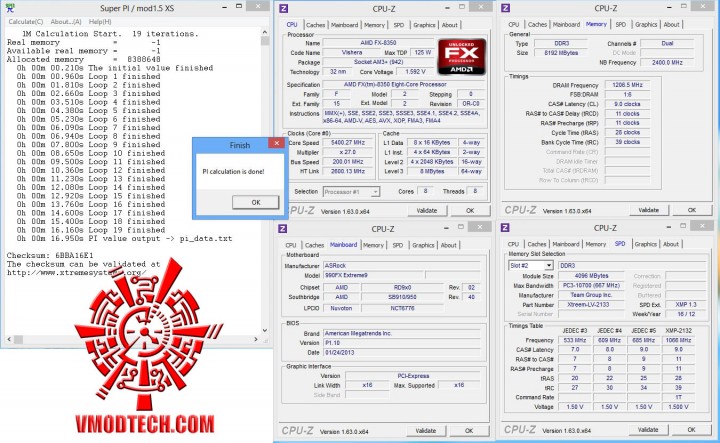Screen dimensions: 720x443
Task: Click the Super PI vertical scrollbar up arrow
Action: (x=264, y=32)
